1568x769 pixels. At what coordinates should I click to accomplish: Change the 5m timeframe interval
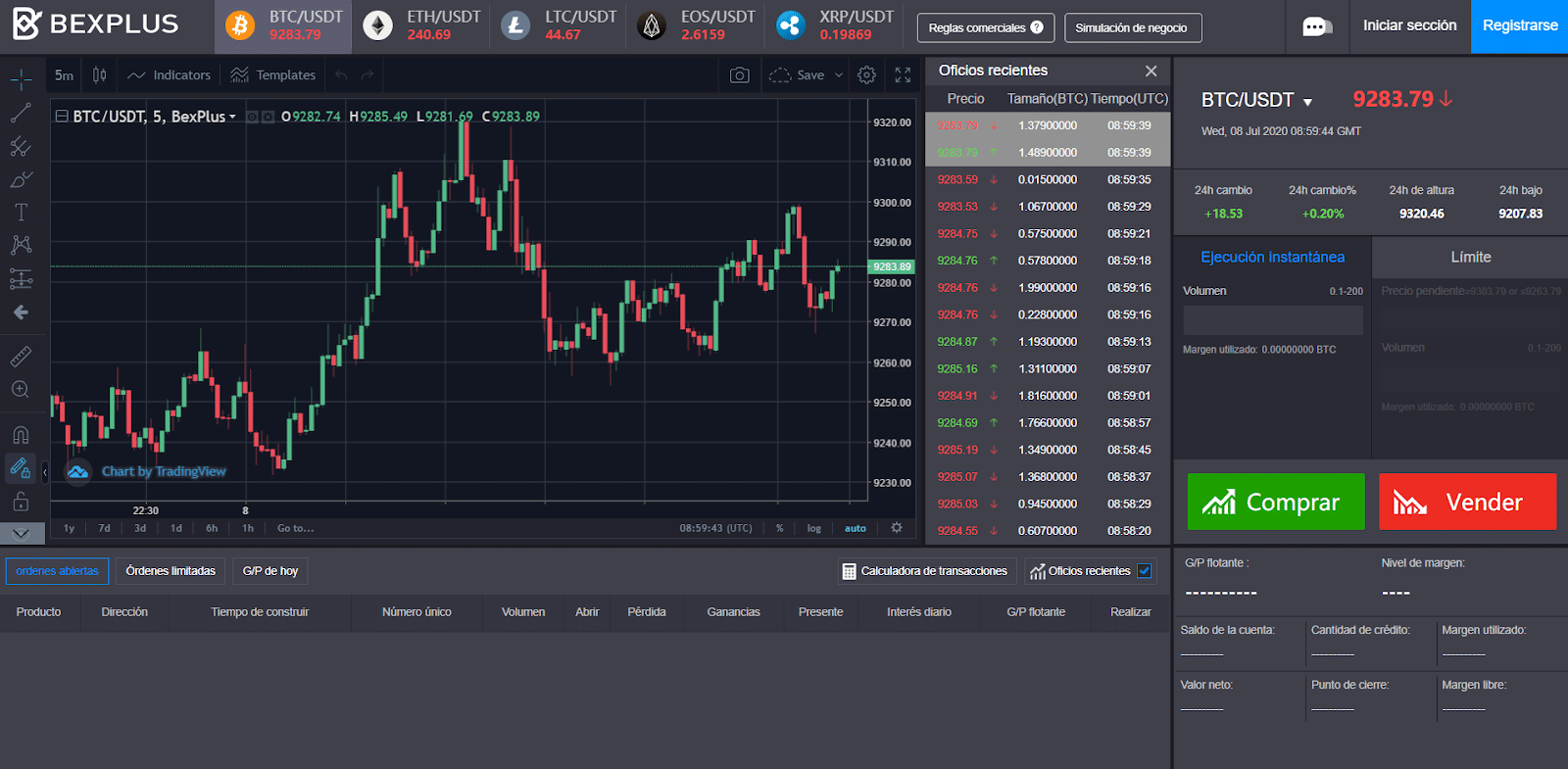[x=65, y=75]
